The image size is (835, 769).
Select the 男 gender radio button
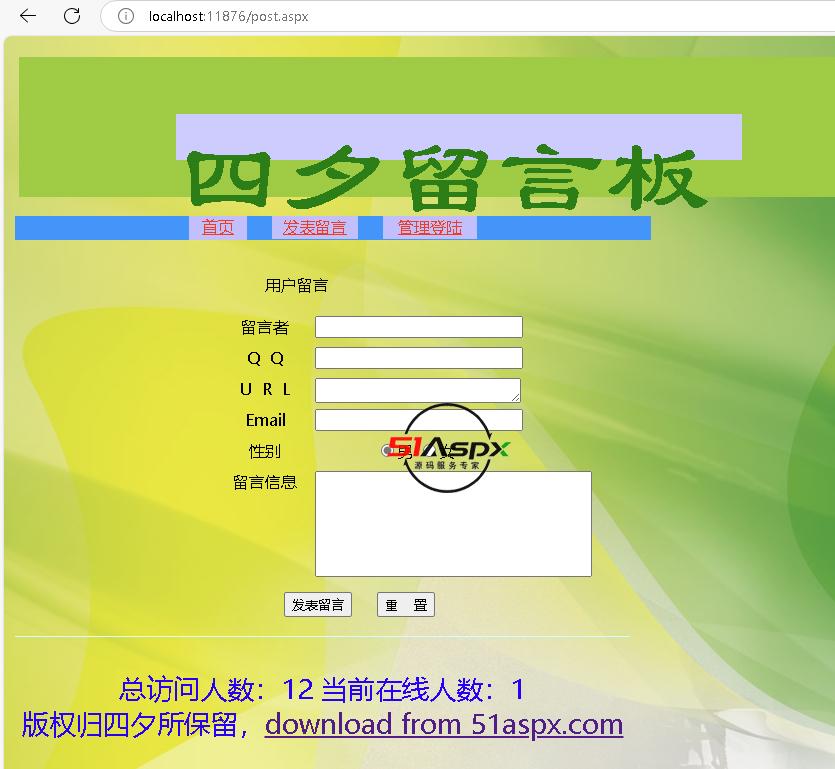pyautogui.click(x=387, y=451)
